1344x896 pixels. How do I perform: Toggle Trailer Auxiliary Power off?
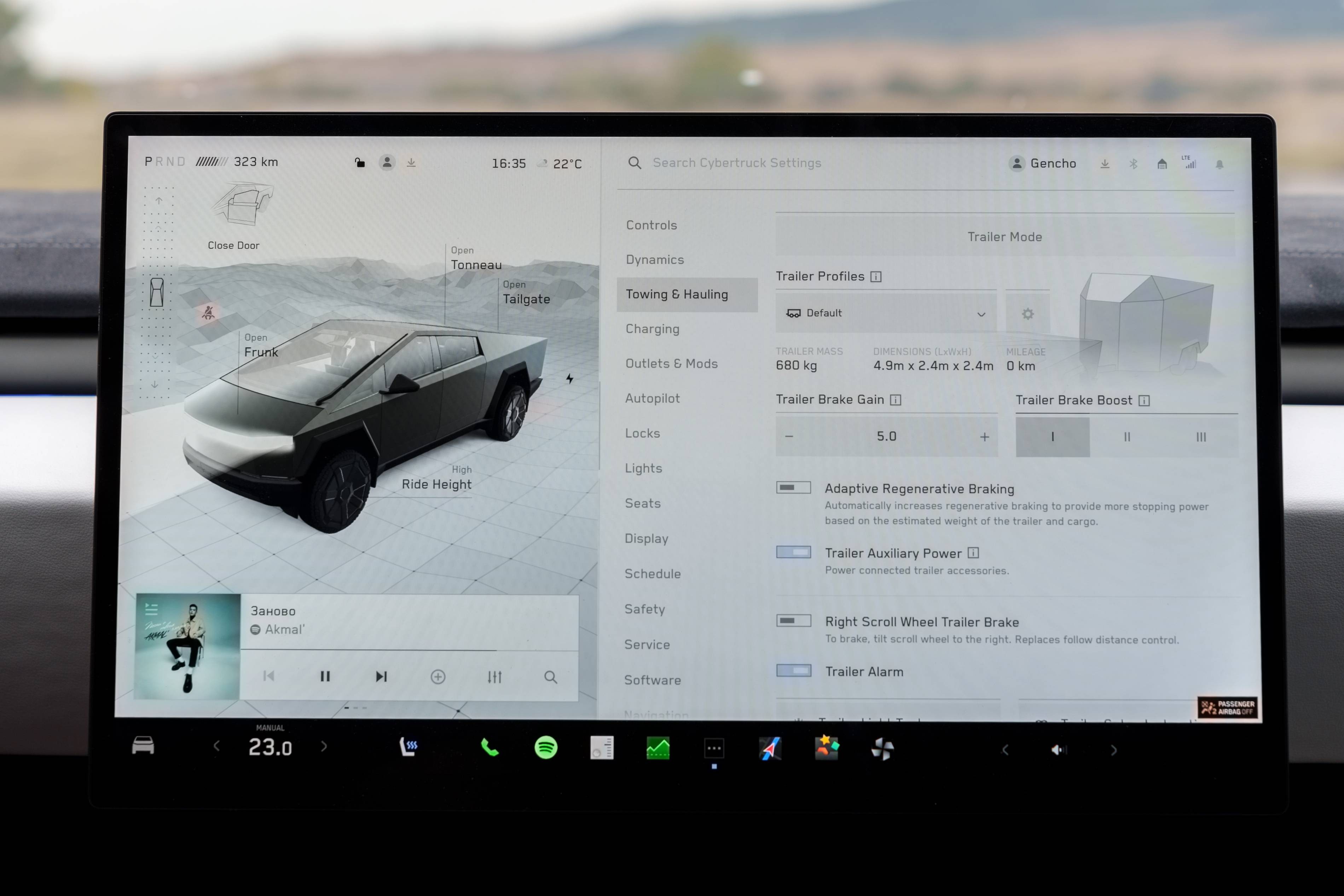pos(793,552)
